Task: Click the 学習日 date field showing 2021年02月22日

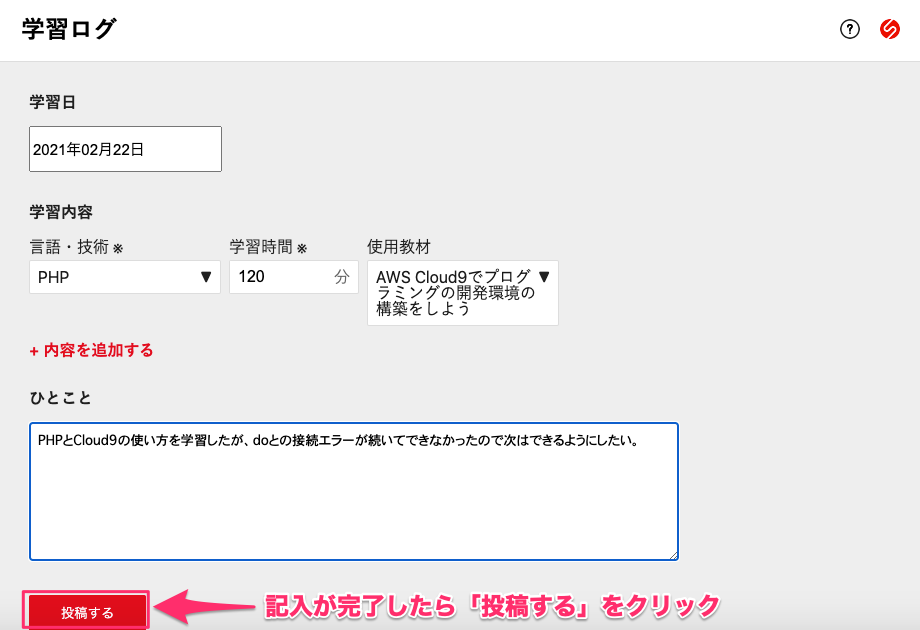Action: (x=125, y=148)
